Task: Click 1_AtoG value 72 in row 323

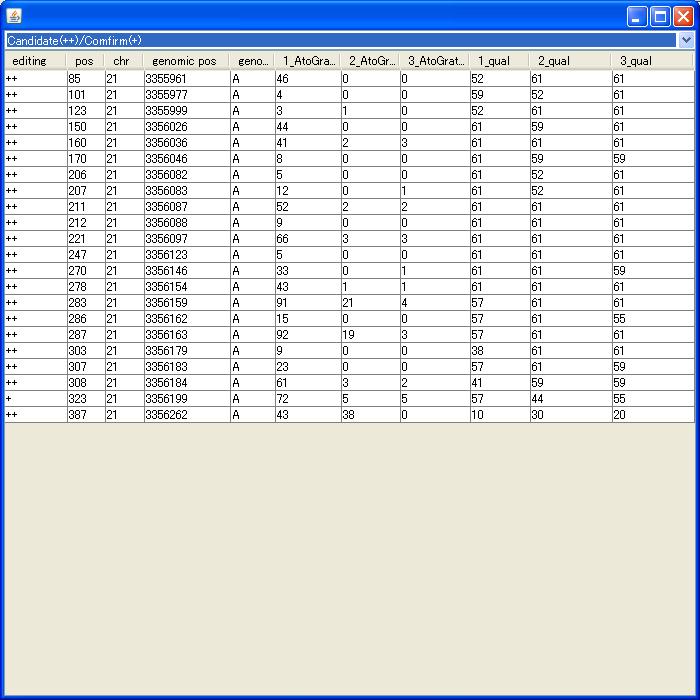Action: [x=308, y=399]
